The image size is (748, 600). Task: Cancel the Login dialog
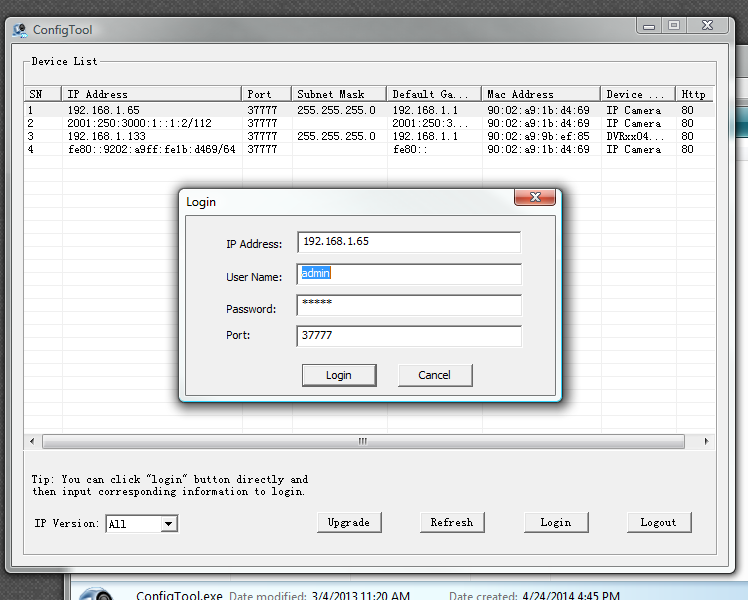[434, 375]
